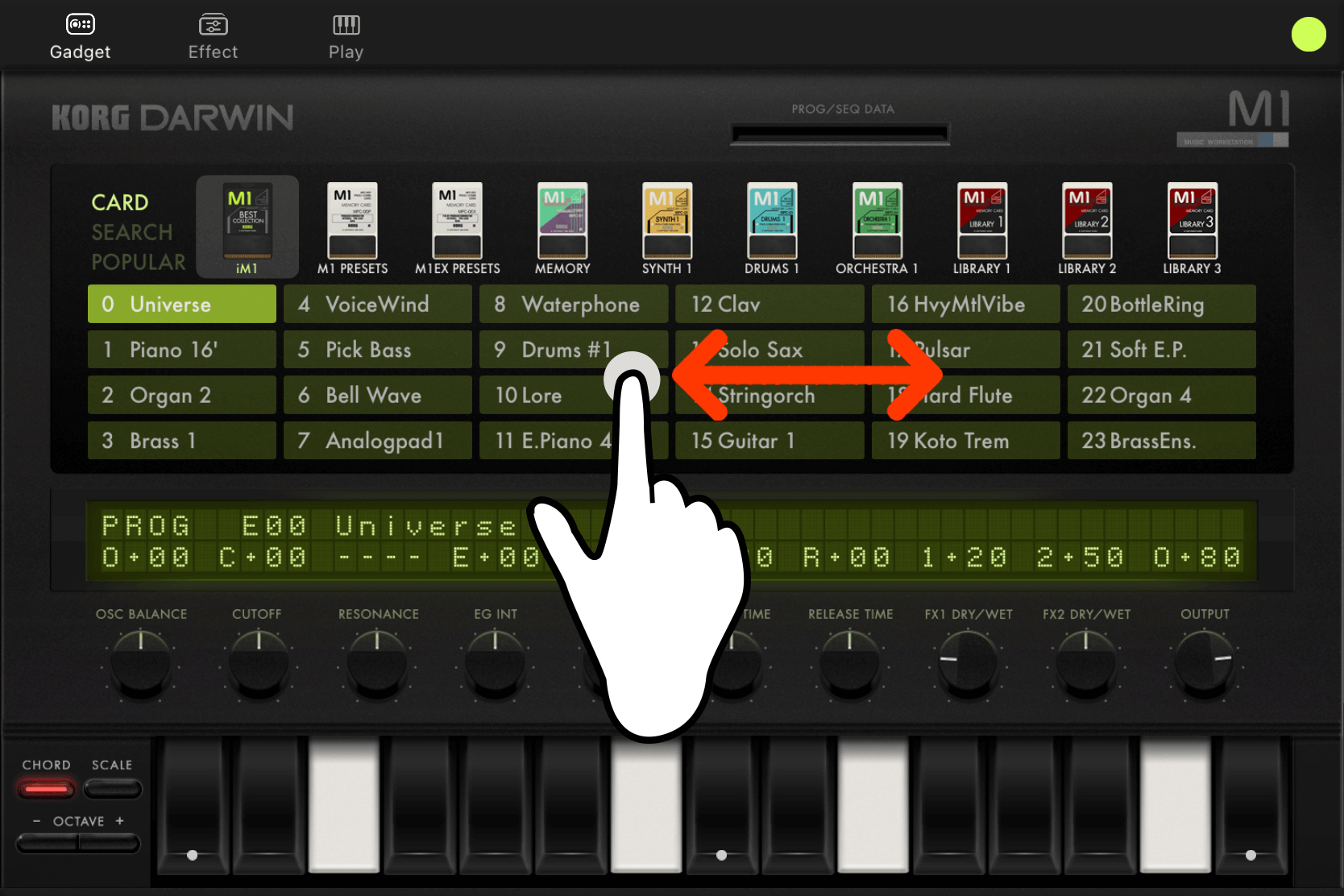1344x896 pixels.
Task: Select the LIBRARY 3 card
Action: tap(1192, 229)
